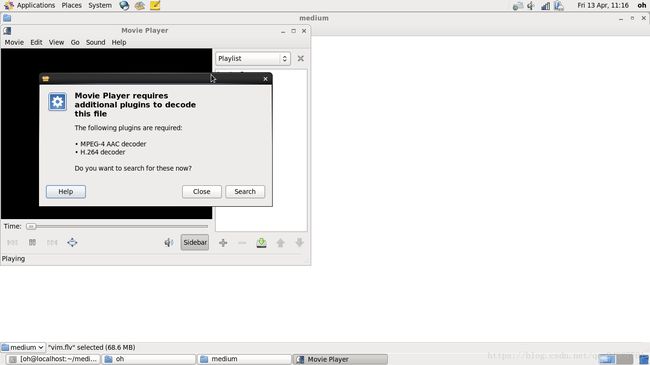Click the show desktop icon in taskbar
This screenshot has height=365, width=650.
pos(644,359)
